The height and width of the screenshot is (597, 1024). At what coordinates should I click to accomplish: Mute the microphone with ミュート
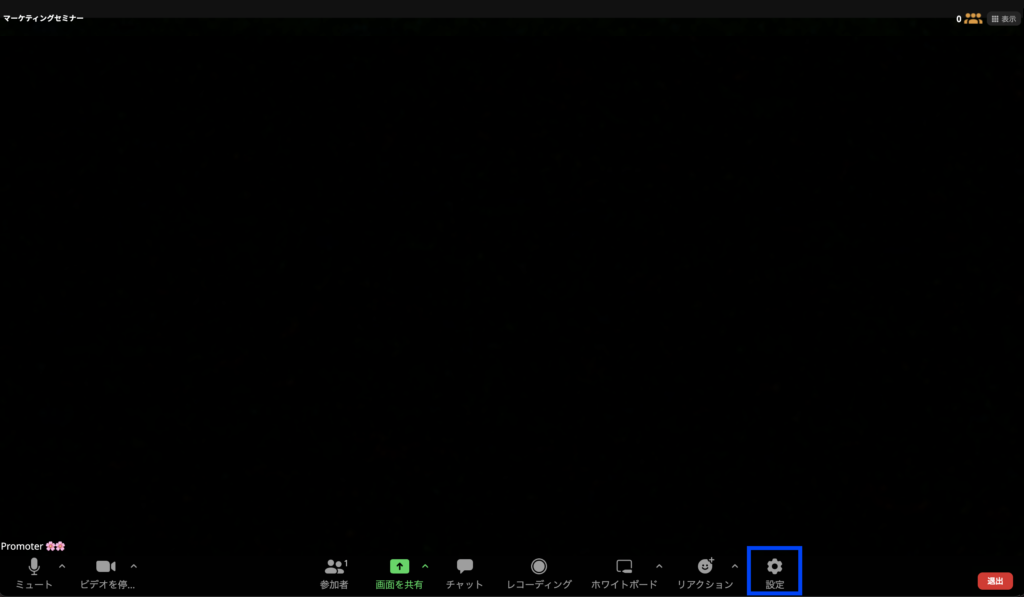click(x=34, y=567)
